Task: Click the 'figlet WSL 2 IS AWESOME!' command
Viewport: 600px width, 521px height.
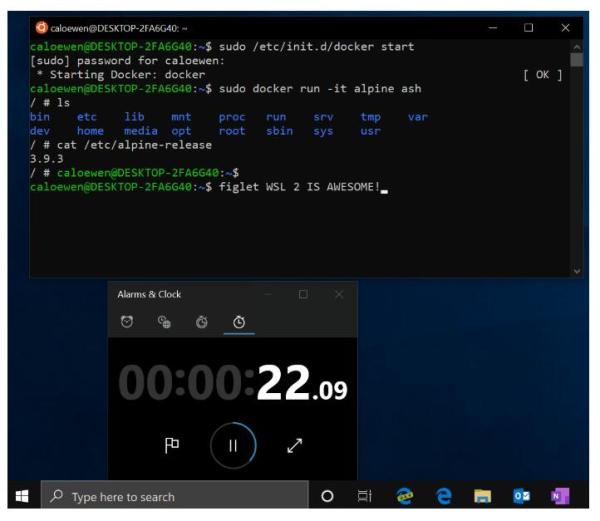Action: [x=299, y=187]
